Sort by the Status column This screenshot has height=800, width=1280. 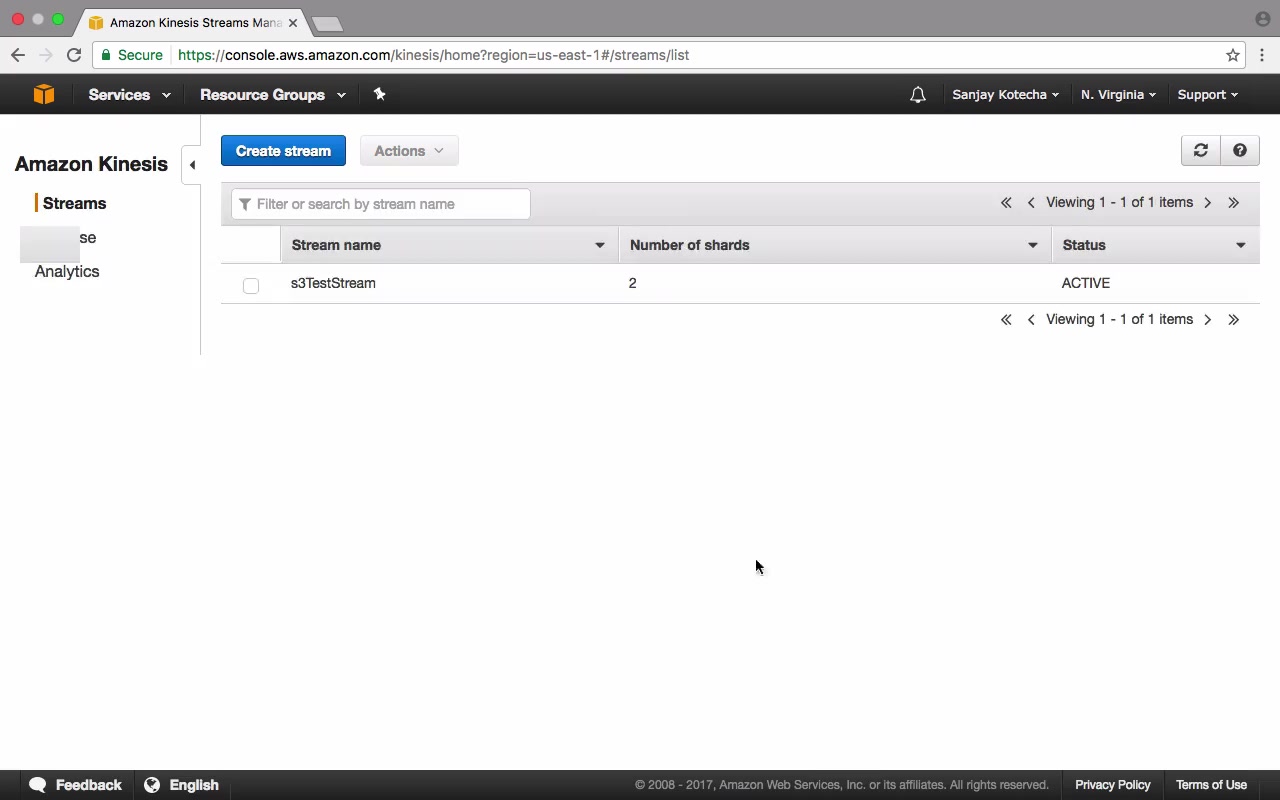[x=1156, y=245]
